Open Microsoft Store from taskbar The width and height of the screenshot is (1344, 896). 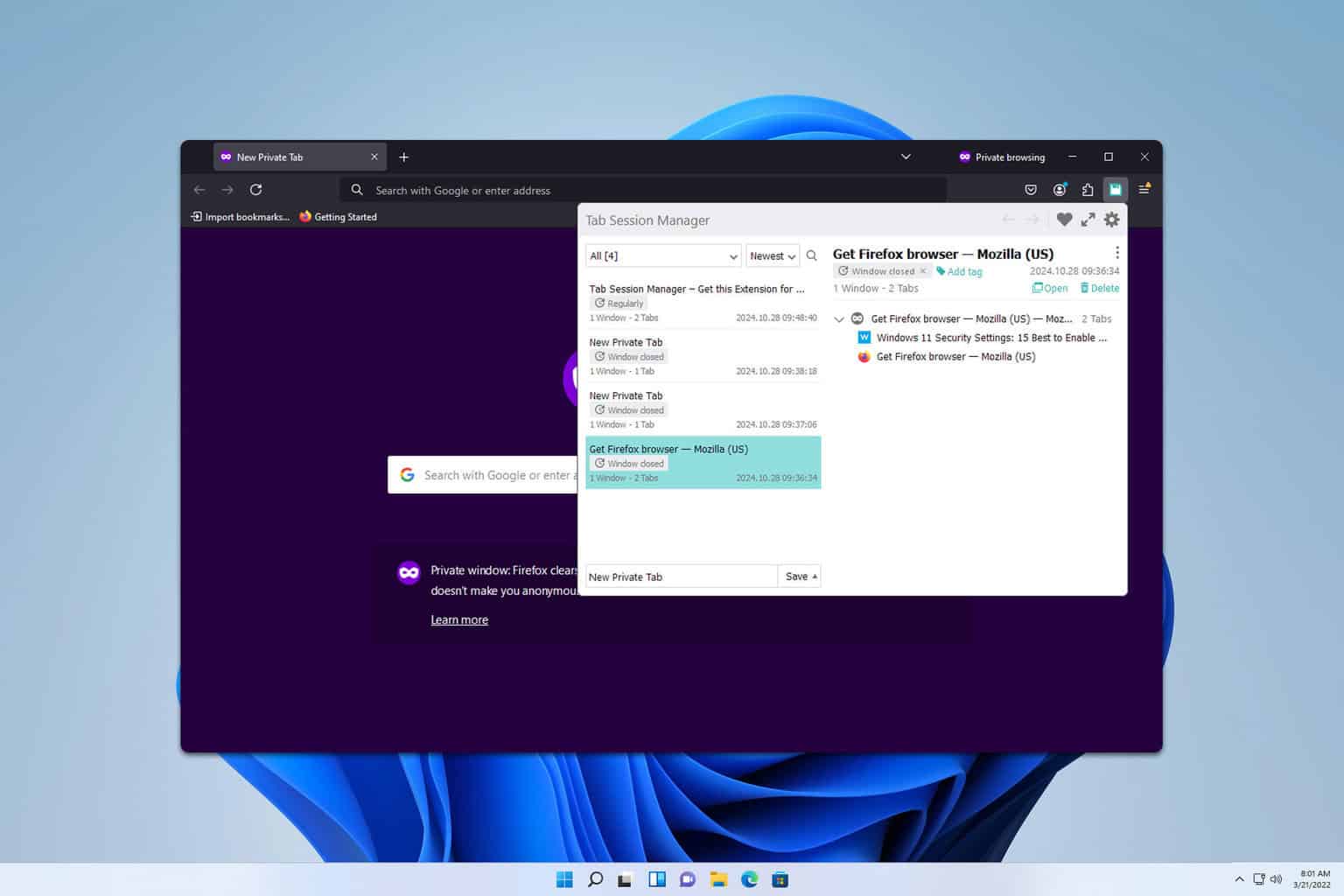pos(780,879)
